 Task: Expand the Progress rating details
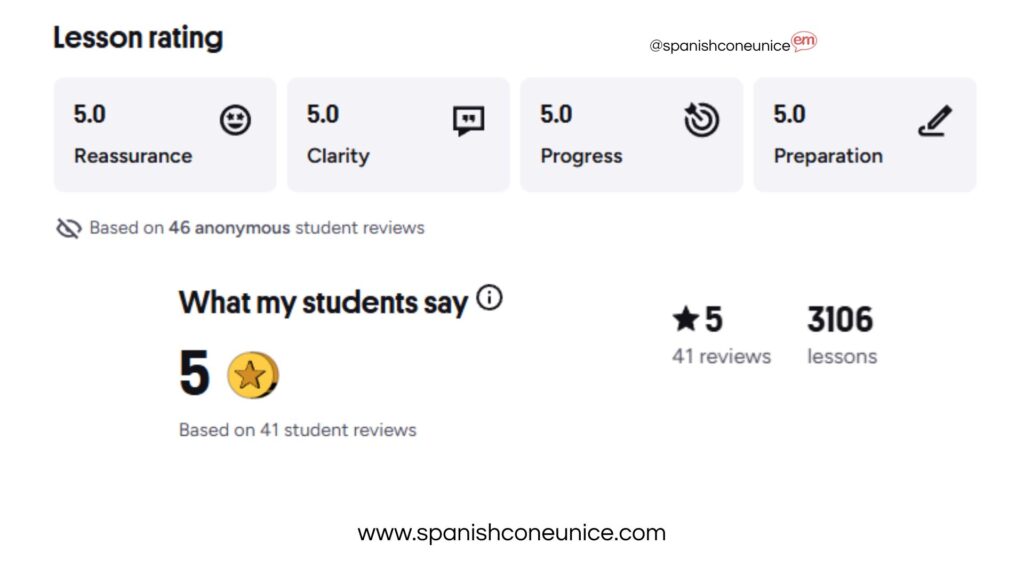click(x=631, y=133)
